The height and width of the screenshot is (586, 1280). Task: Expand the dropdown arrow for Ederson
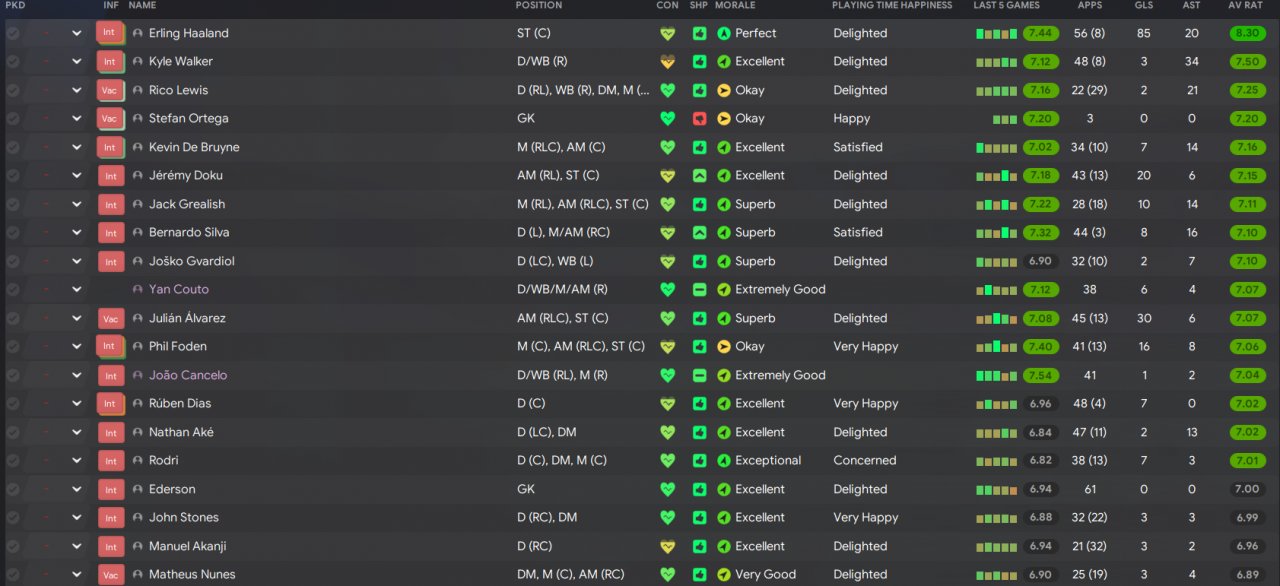pyautogui.click(x=77, y=489)
